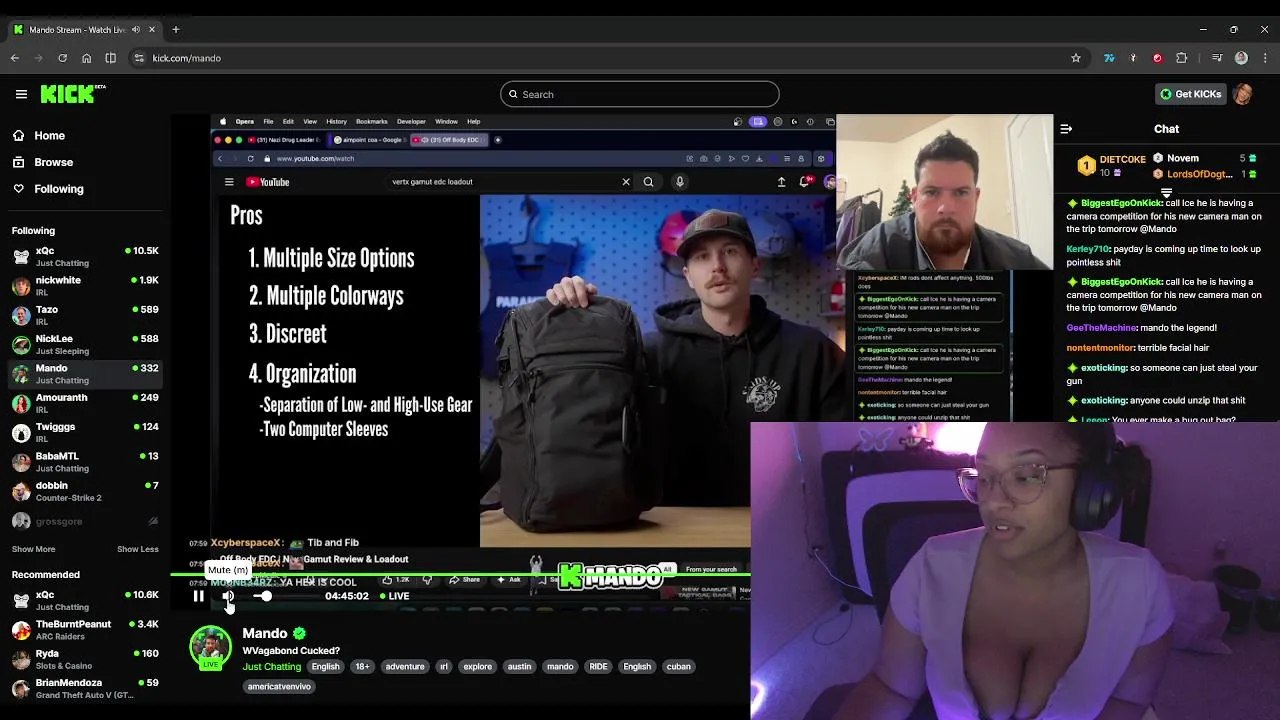Screen dimensions: 1280x720
Task: Open Tazo channel in Following list
Action: click(x=85, y=315)
